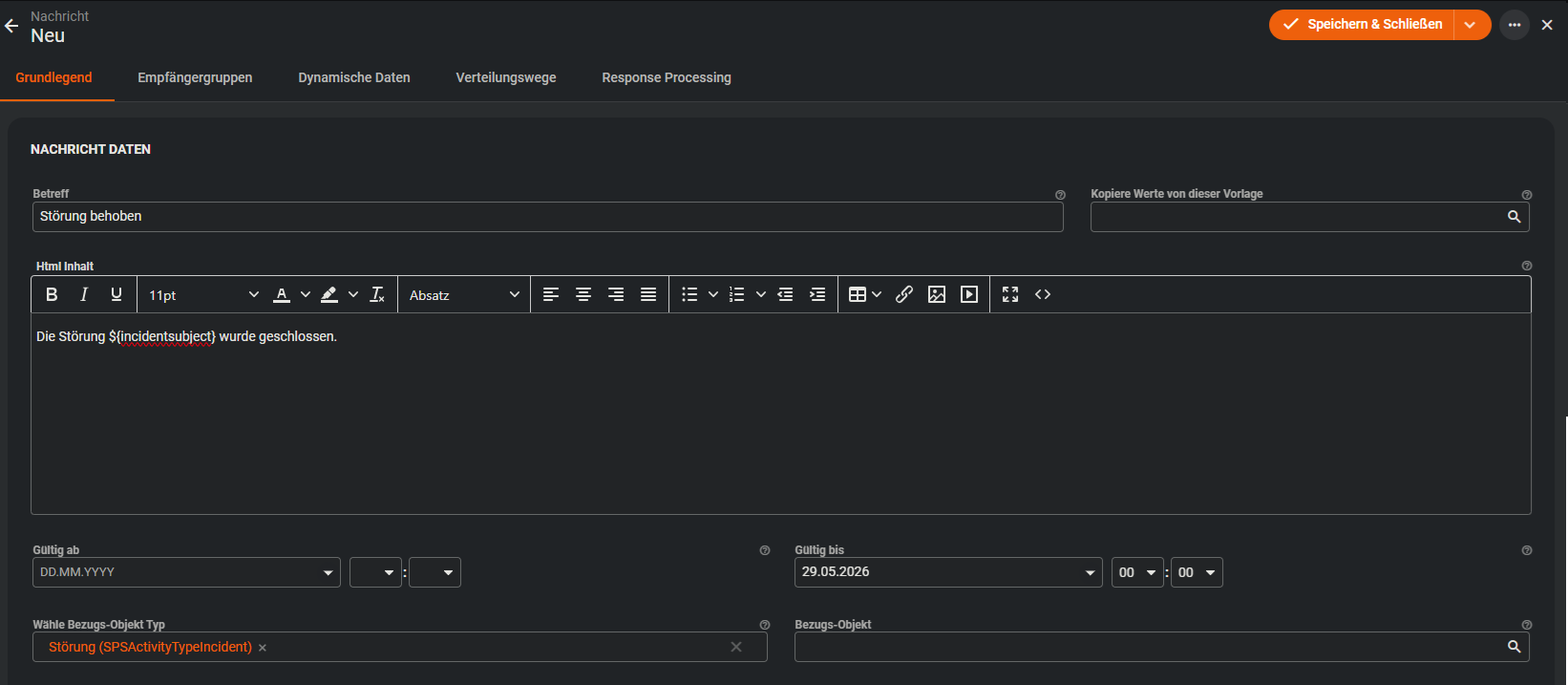Click into the Betreff input field
1568x685 pixels.
(x=548, y=217)
